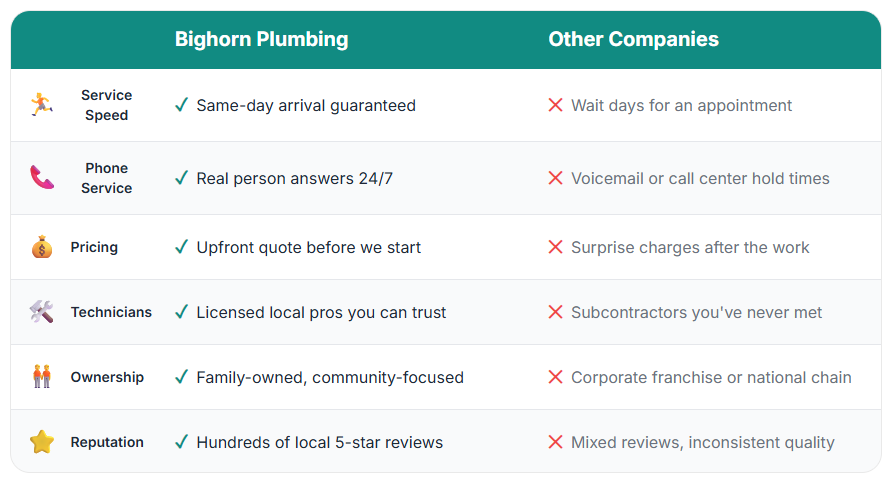Click the running person Service Speed icon
Viewport: 891px width, 483px height.
(41, 105)
